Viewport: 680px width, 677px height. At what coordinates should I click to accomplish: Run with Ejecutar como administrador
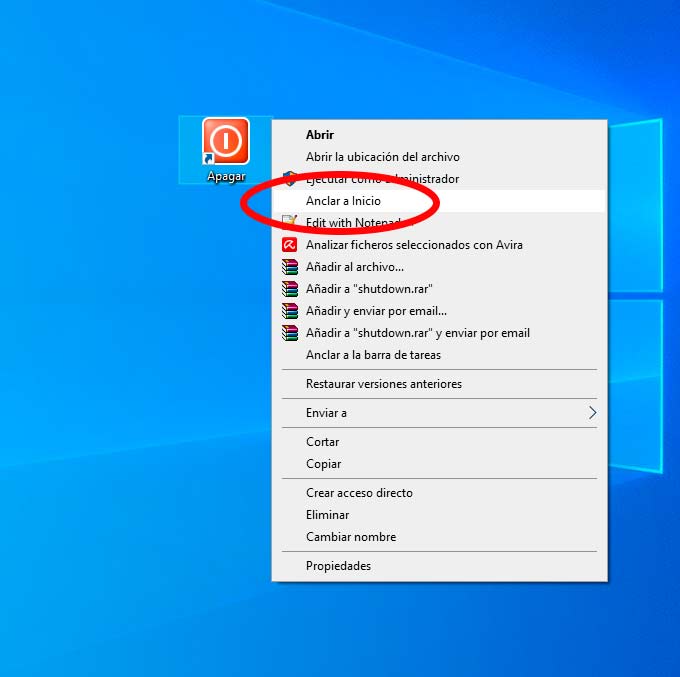click(439, 179)
